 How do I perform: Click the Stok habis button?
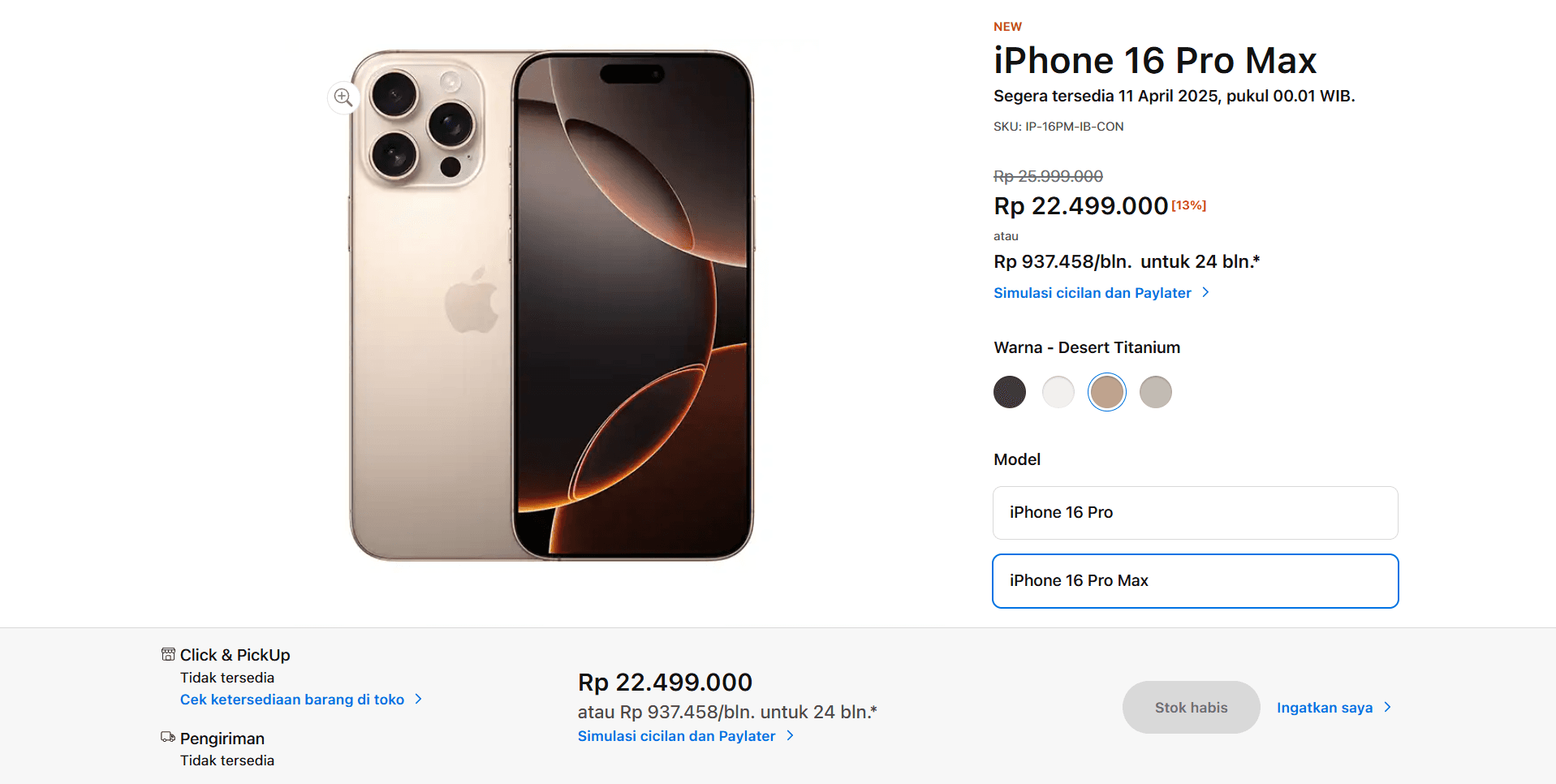tap(1190, 707)
